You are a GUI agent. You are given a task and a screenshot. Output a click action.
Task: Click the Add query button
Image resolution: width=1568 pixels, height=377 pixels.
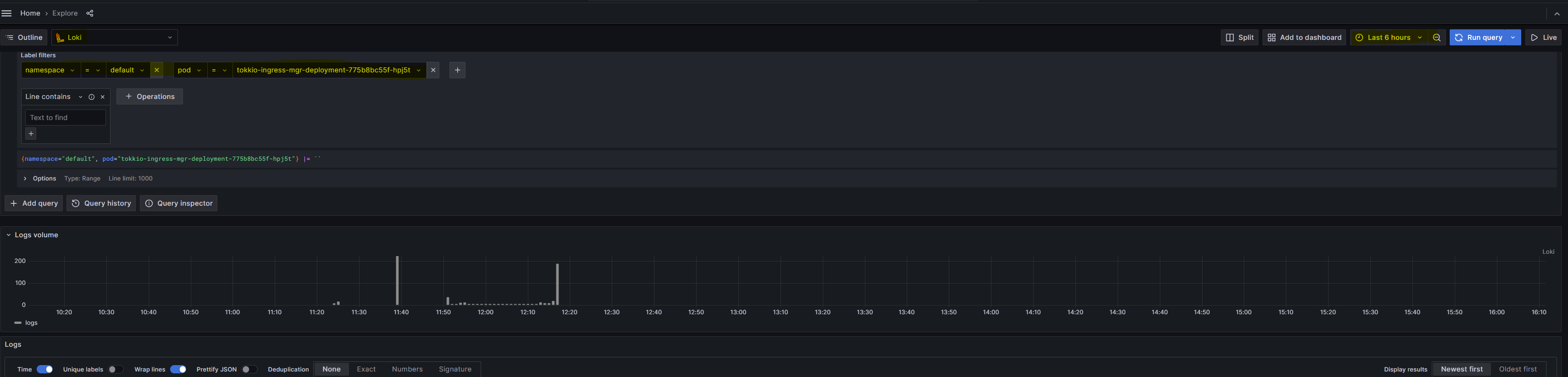click(x=33, y=204)
